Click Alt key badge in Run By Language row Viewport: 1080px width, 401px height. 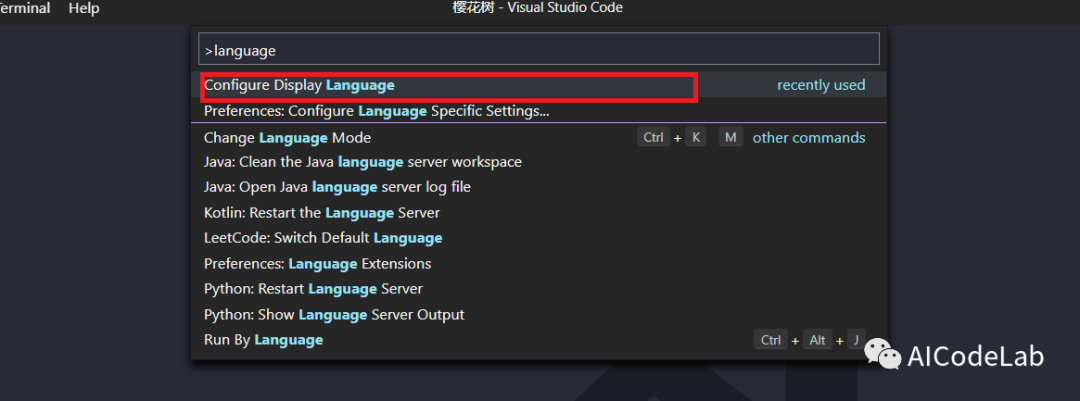coord(817,340)
